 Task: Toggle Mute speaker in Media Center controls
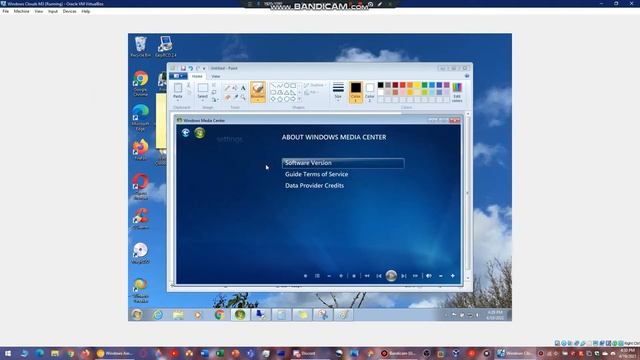click(x=429, y=276)
